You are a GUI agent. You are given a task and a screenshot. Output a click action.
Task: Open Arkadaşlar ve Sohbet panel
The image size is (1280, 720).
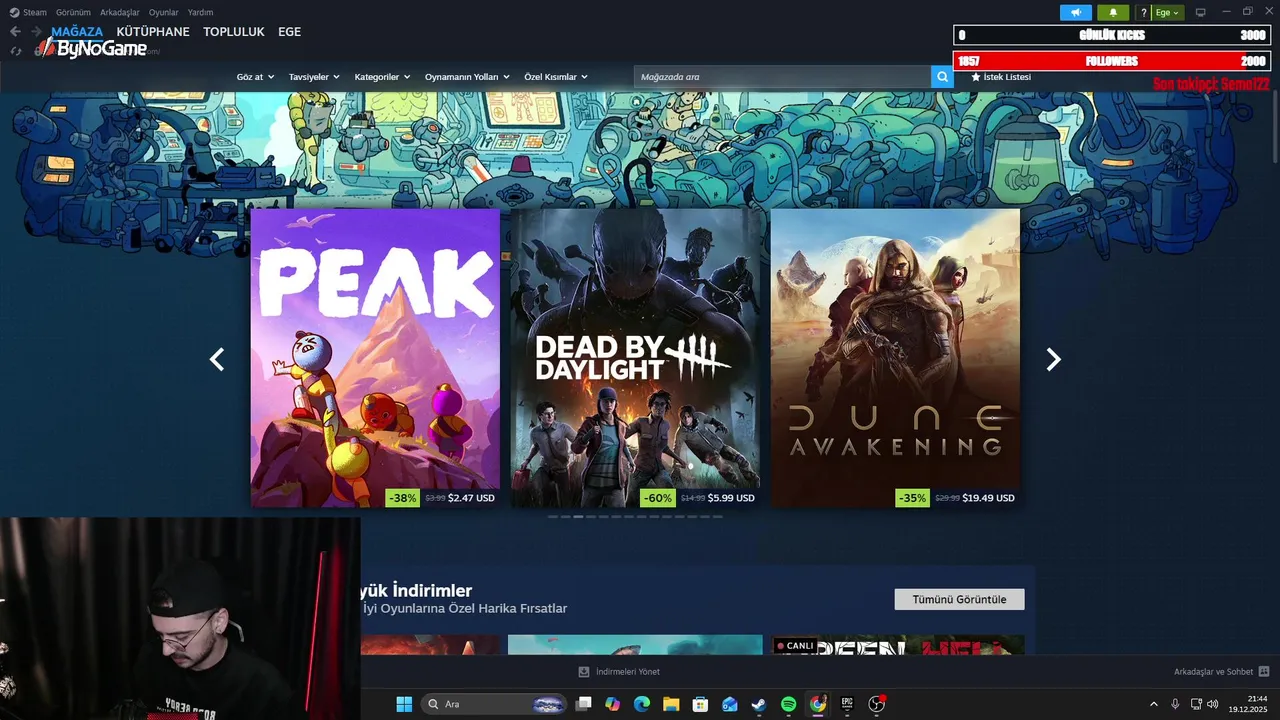point(1213,672)
